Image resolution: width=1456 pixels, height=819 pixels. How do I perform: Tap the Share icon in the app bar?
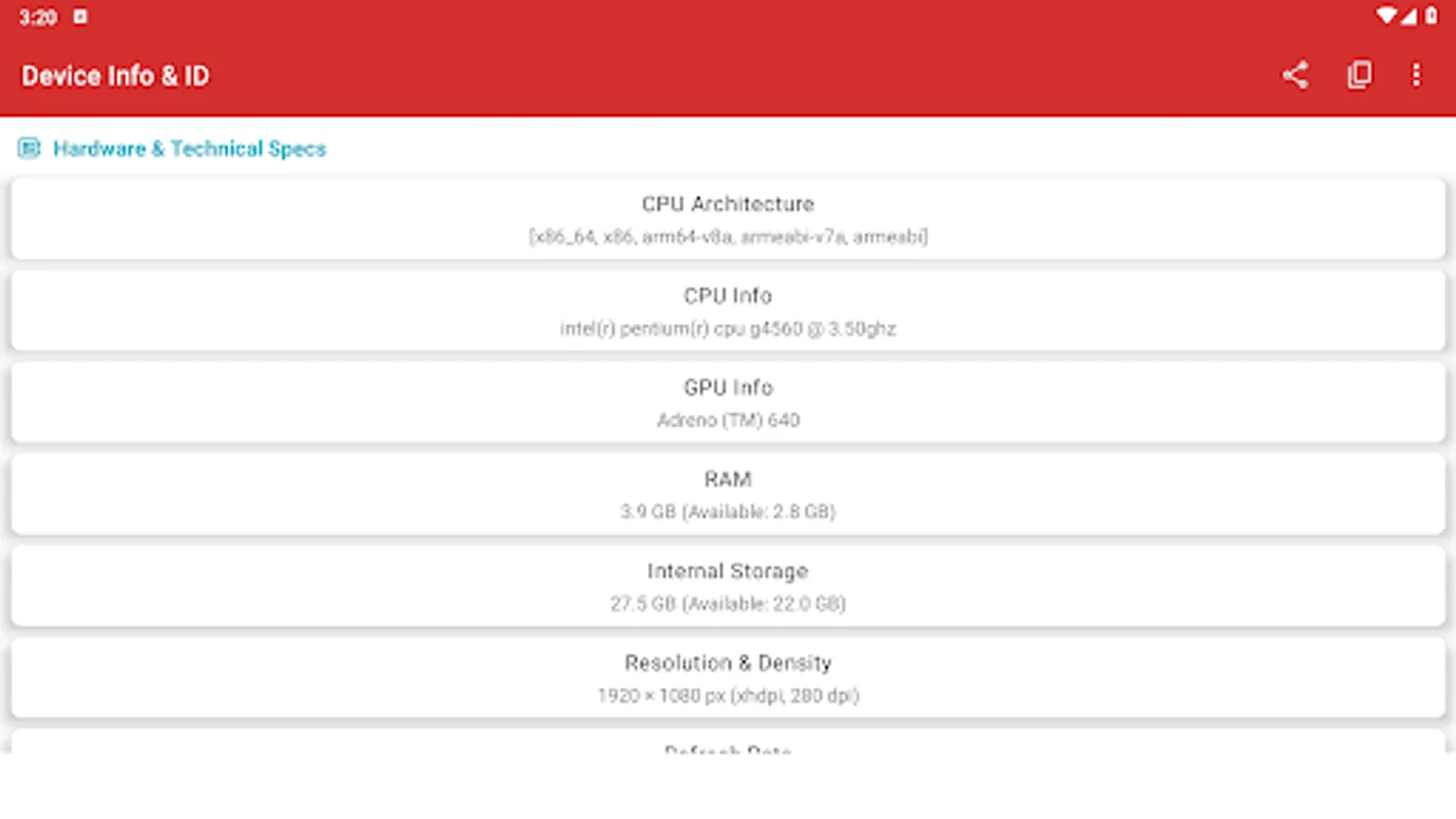(1296, 76)
